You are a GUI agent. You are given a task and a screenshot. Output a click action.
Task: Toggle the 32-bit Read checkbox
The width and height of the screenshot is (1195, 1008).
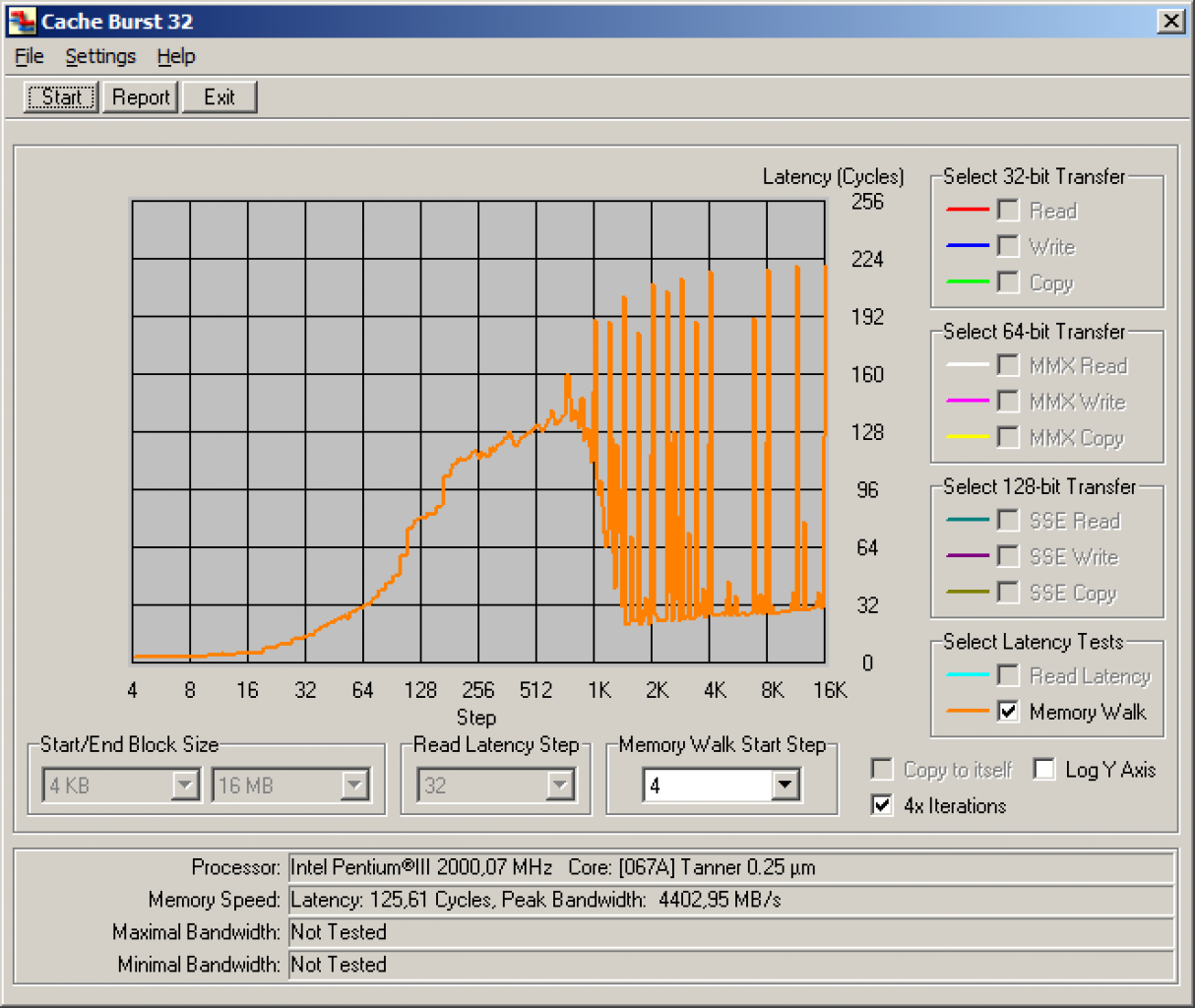point(1008,210)
